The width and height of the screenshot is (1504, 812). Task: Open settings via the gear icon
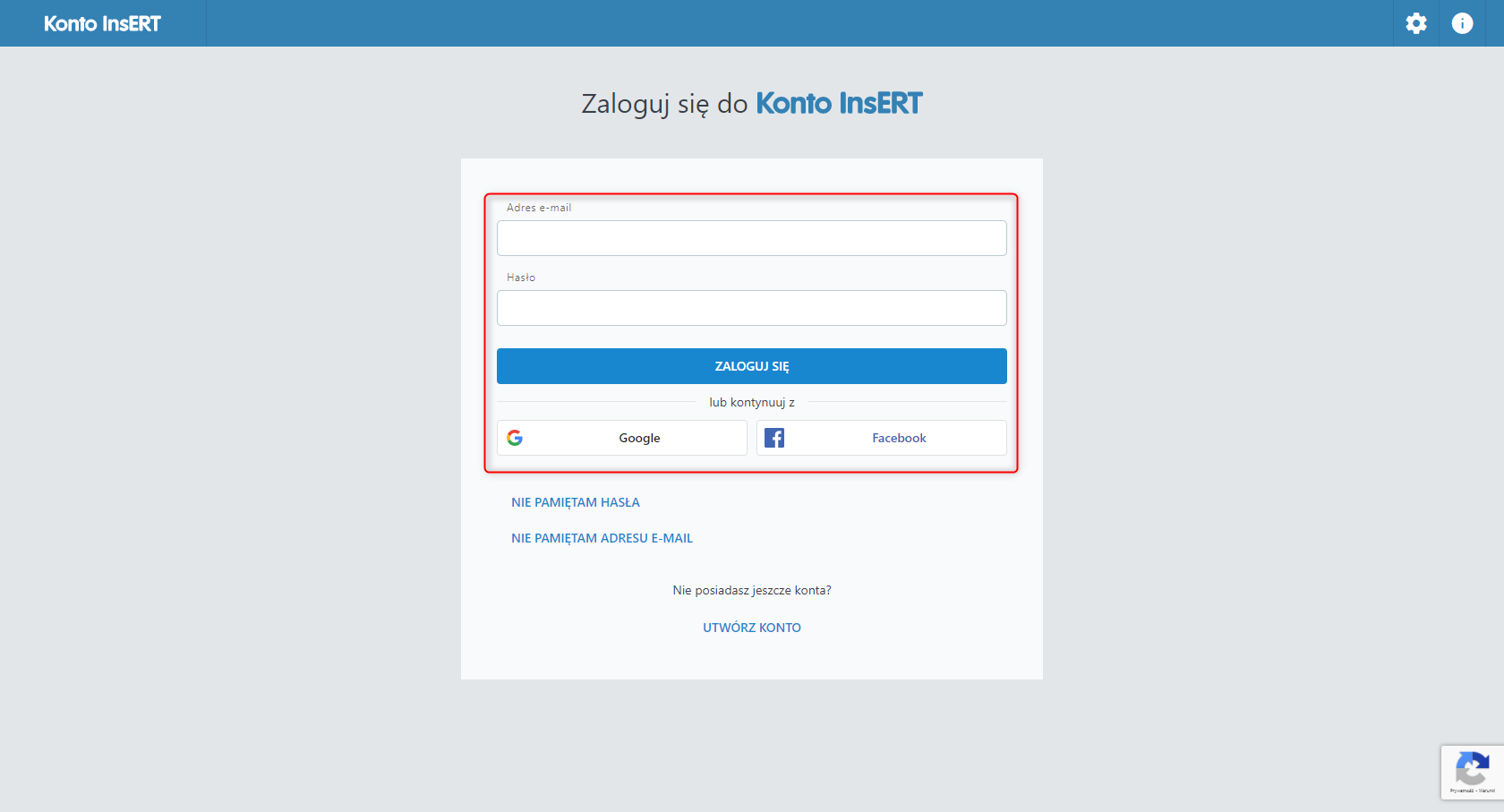point(1416,23)
